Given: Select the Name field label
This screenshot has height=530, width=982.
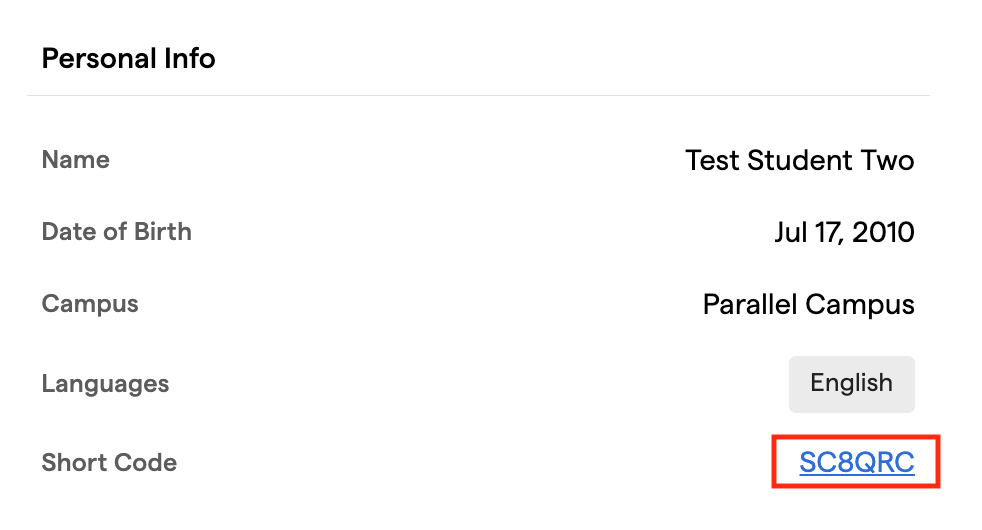Looking at the screenshot, I should click(x=76, y=160).
